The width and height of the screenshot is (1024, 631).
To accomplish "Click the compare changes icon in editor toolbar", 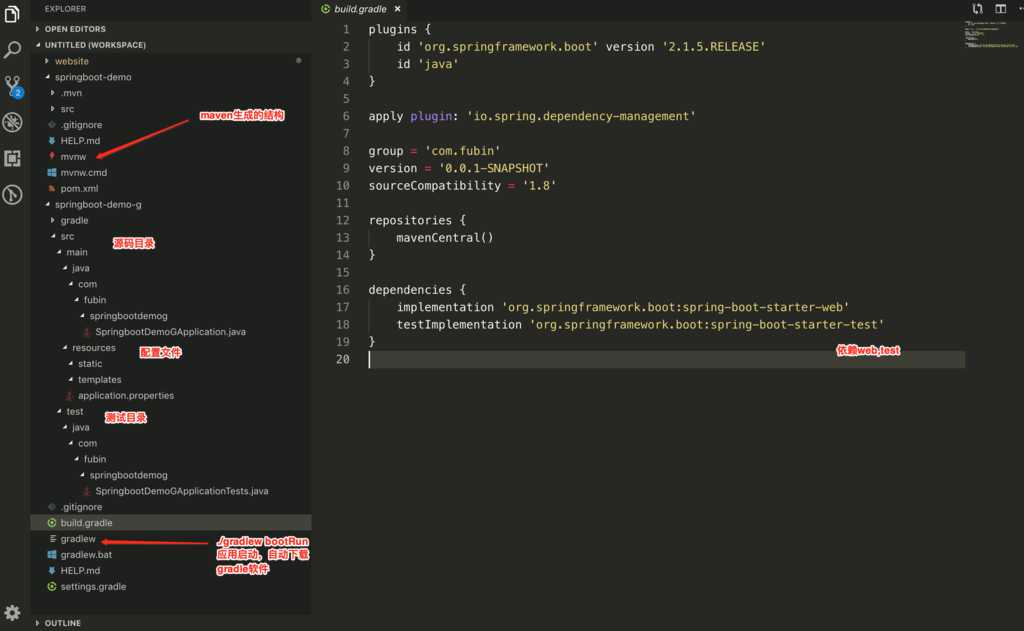I will click(x=977, y=8).
